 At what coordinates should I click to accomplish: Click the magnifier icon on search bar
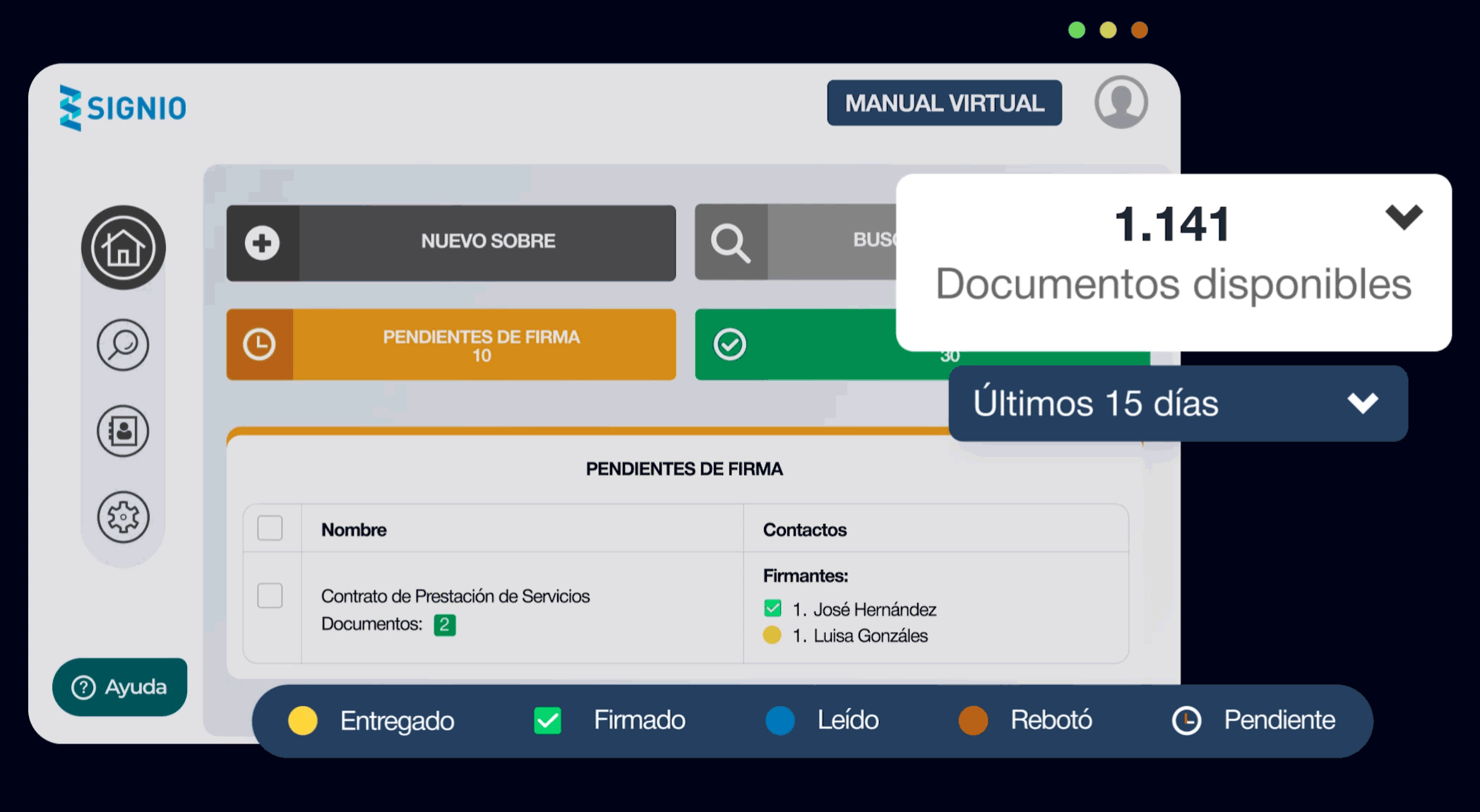[730, 243]
